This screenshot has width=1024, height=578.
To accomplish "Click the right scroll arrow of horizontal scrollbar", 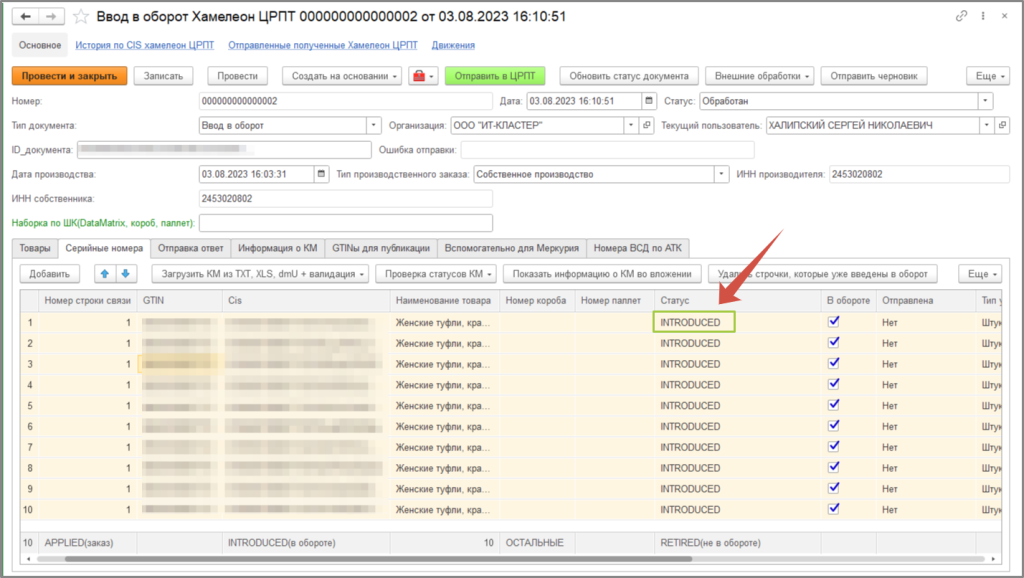I will [993, 559].
